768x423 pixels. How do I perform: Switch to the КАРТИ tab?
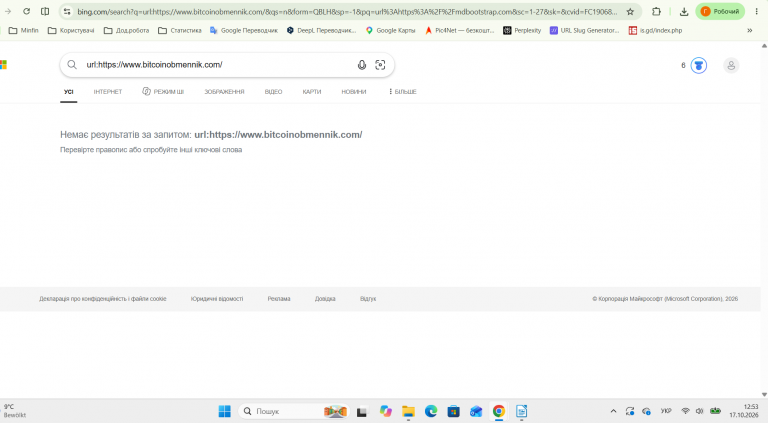(312, 92)
